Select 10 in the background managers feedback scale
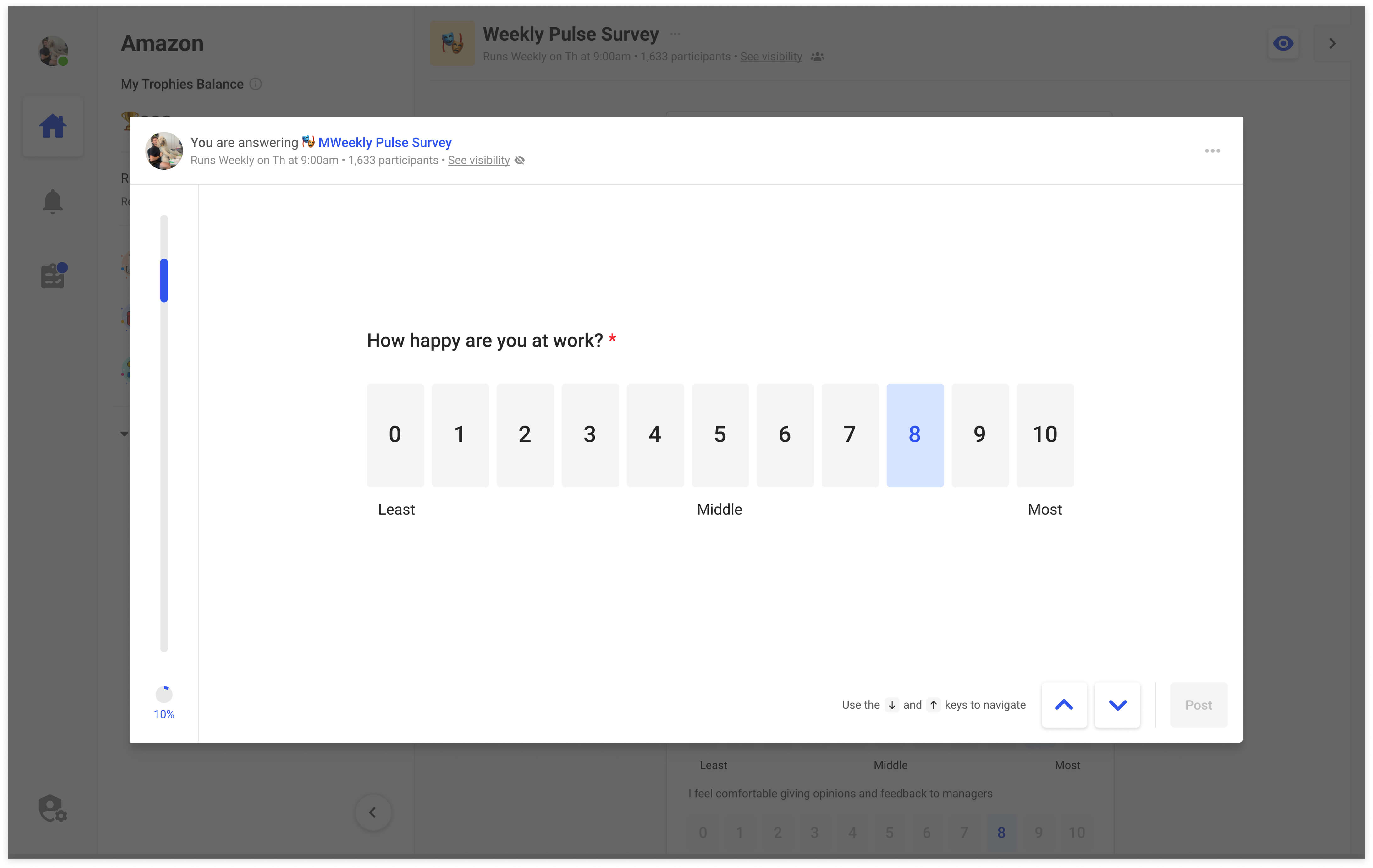Image resolution: width=1373 pixels, height=868 pixels. tap(1077, 833)
